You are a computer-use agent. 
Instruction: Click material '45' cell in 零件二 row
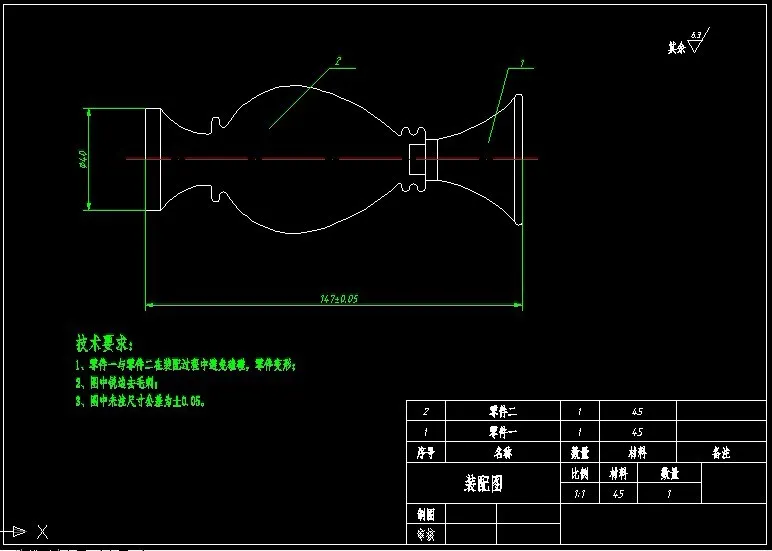(x=638, y=411)
